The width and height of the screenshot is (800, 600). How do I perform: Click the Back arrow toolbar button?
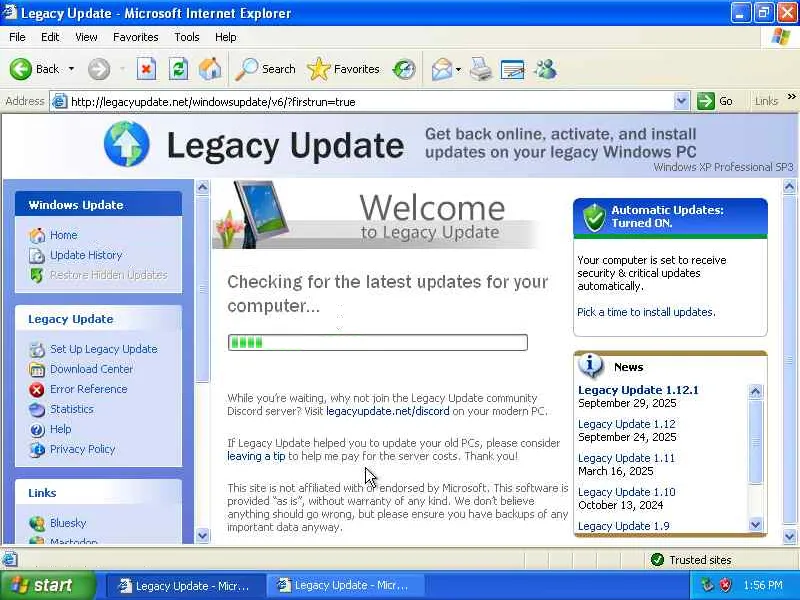point(20,69)
